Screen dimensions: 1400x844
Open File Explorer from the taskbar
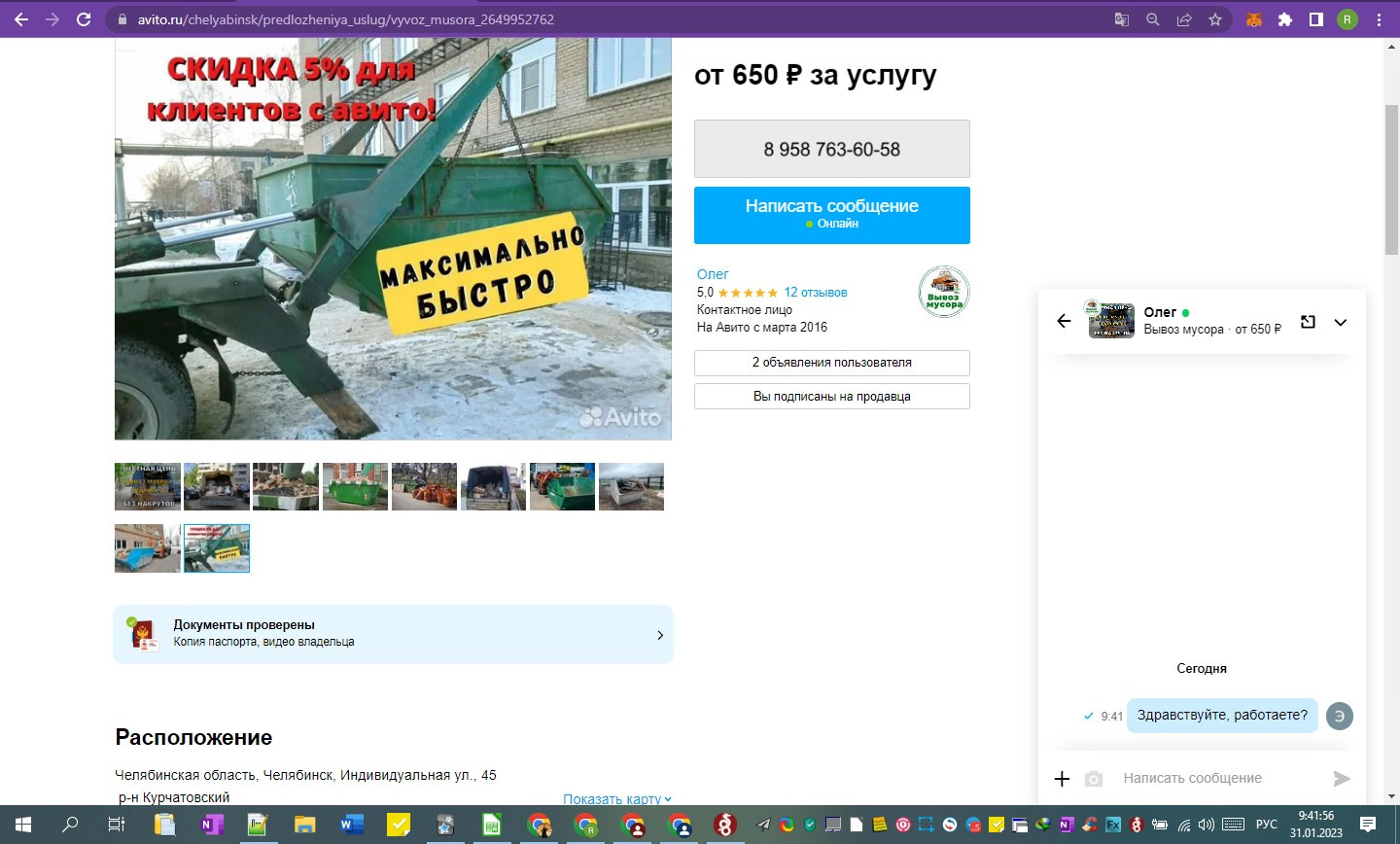tap(305, 825)
